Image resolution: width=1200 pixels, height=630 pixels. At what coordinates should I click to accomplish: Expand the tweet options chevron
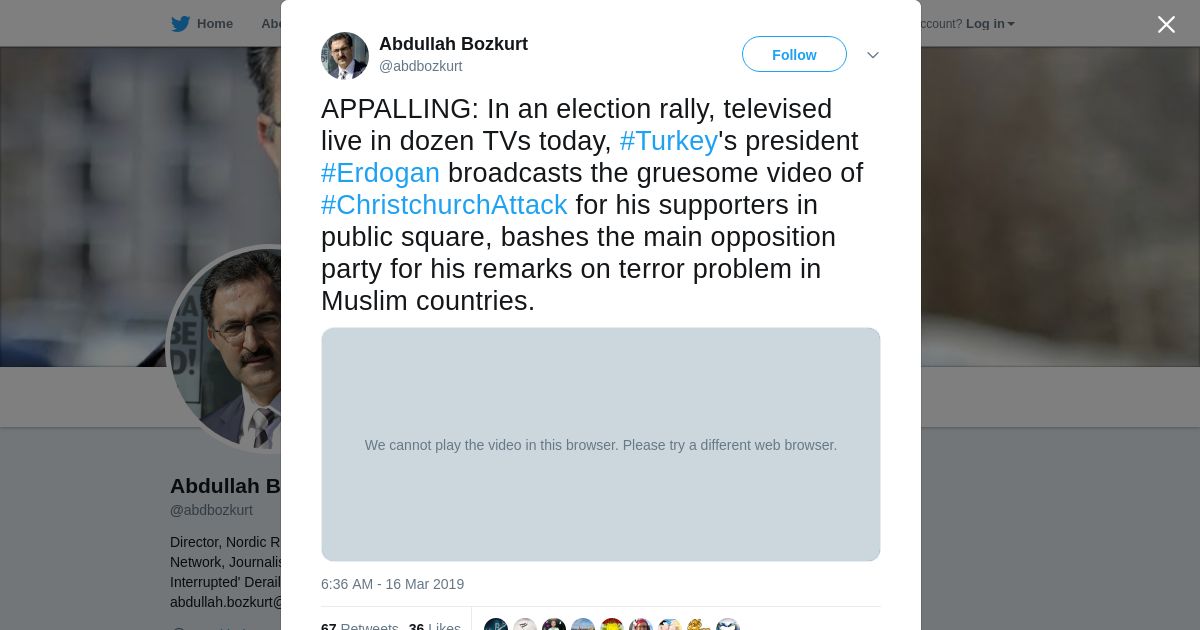click(x=872, y=55)
